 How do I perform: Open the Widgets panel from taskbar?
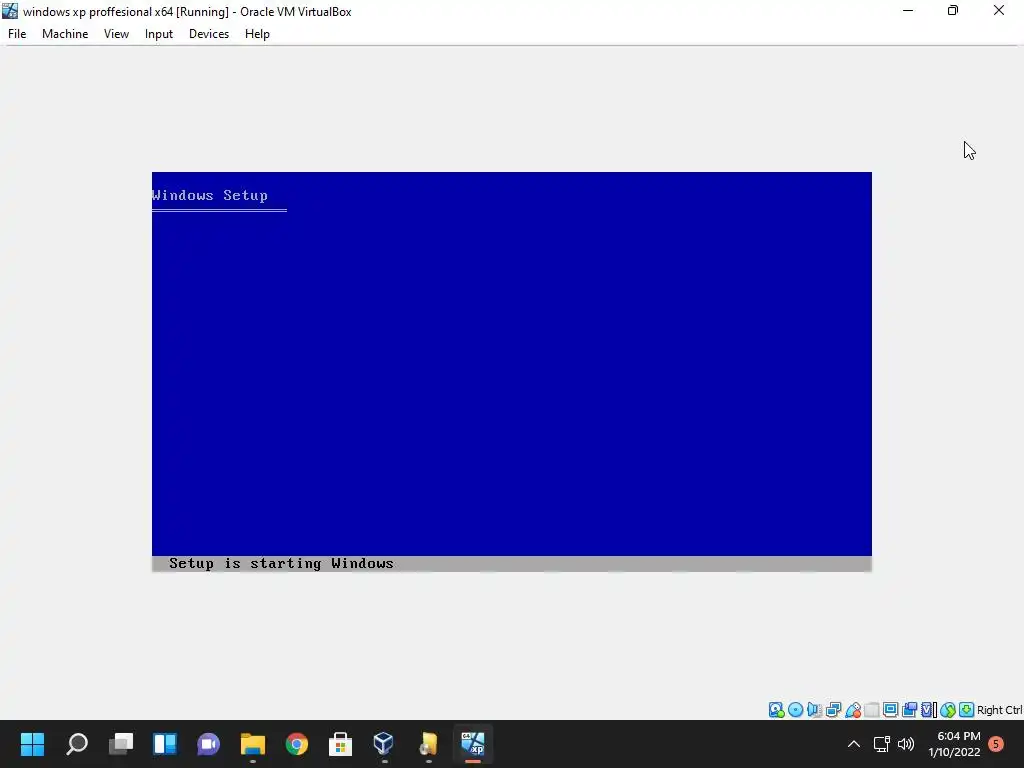coord(165,744)
